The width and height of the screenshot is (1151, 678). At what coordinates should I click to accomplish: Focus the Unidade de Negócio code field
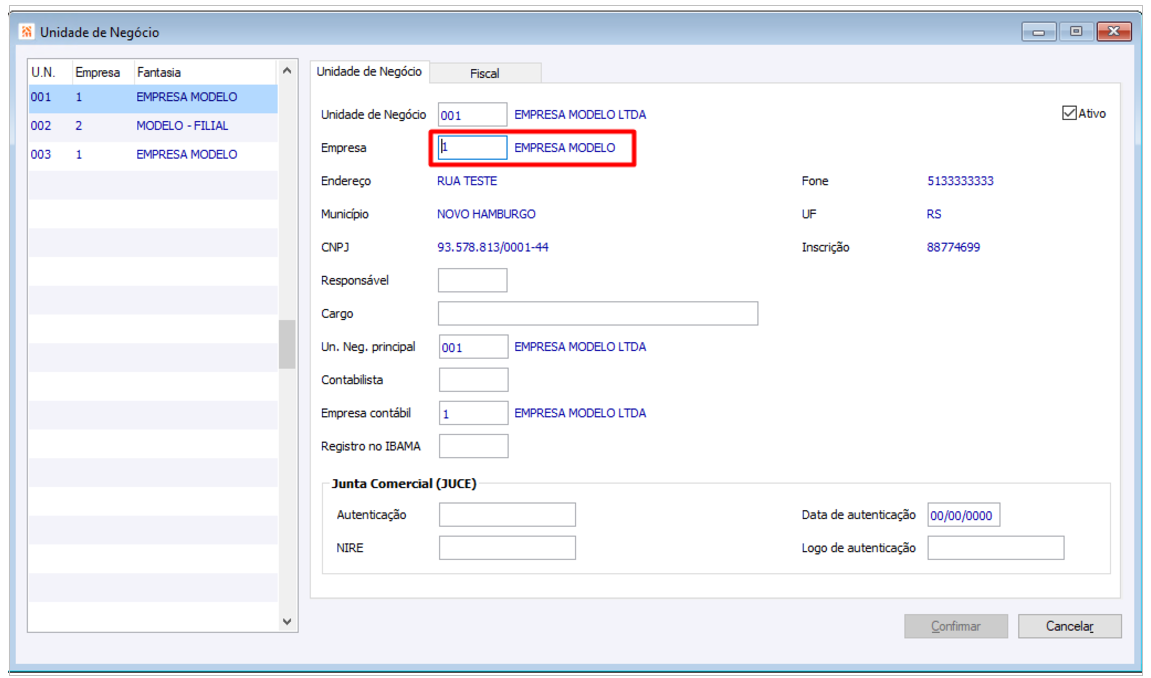[x=472, y=114]
